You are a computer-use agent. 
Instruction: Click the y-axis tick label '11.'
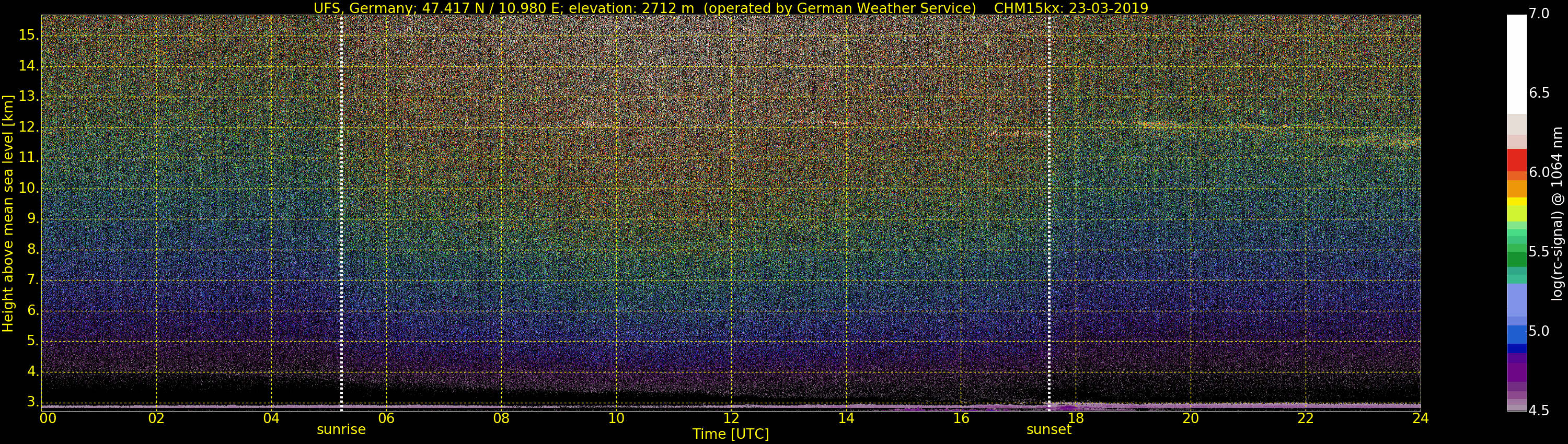click(x=28, y=158)
